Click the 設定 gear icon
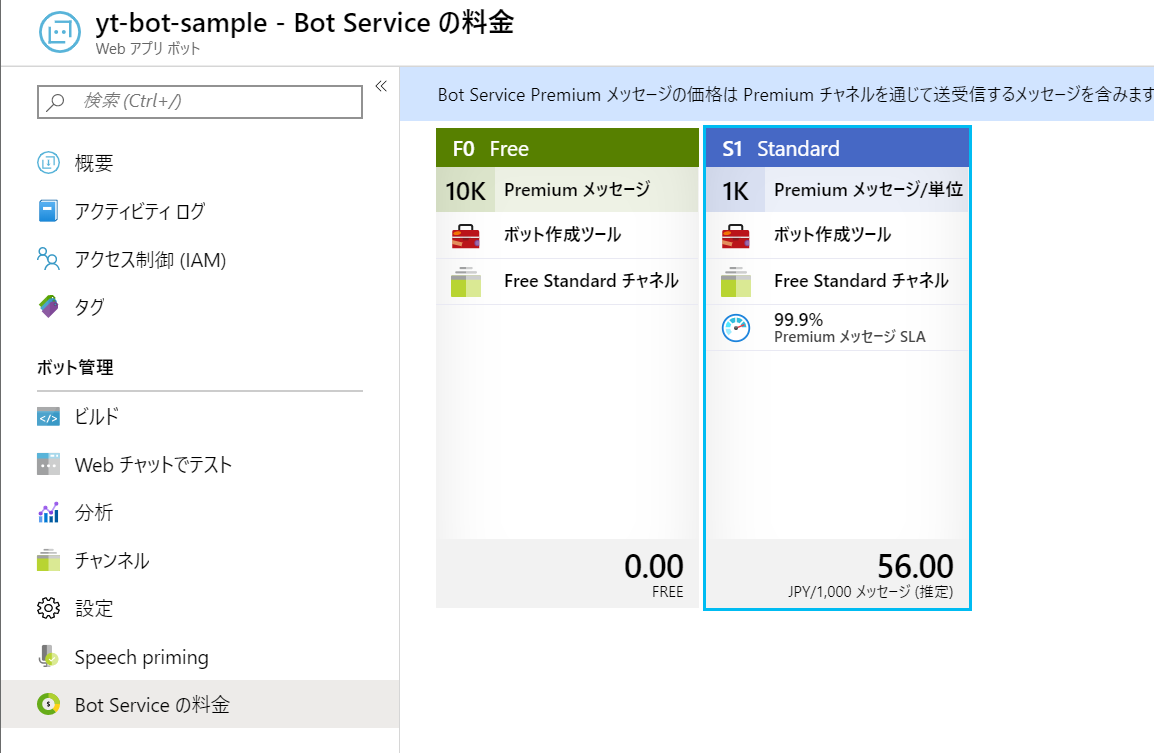 (x=48, y=608)
